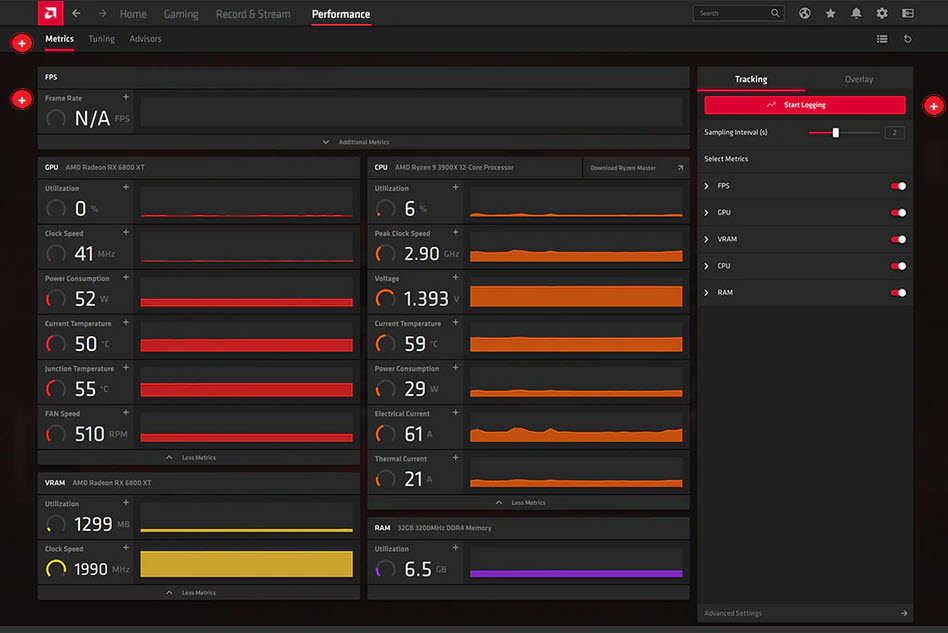Expand Additional Metrics under FPS
Screen dimensions: 948x633
coord(363,142)
